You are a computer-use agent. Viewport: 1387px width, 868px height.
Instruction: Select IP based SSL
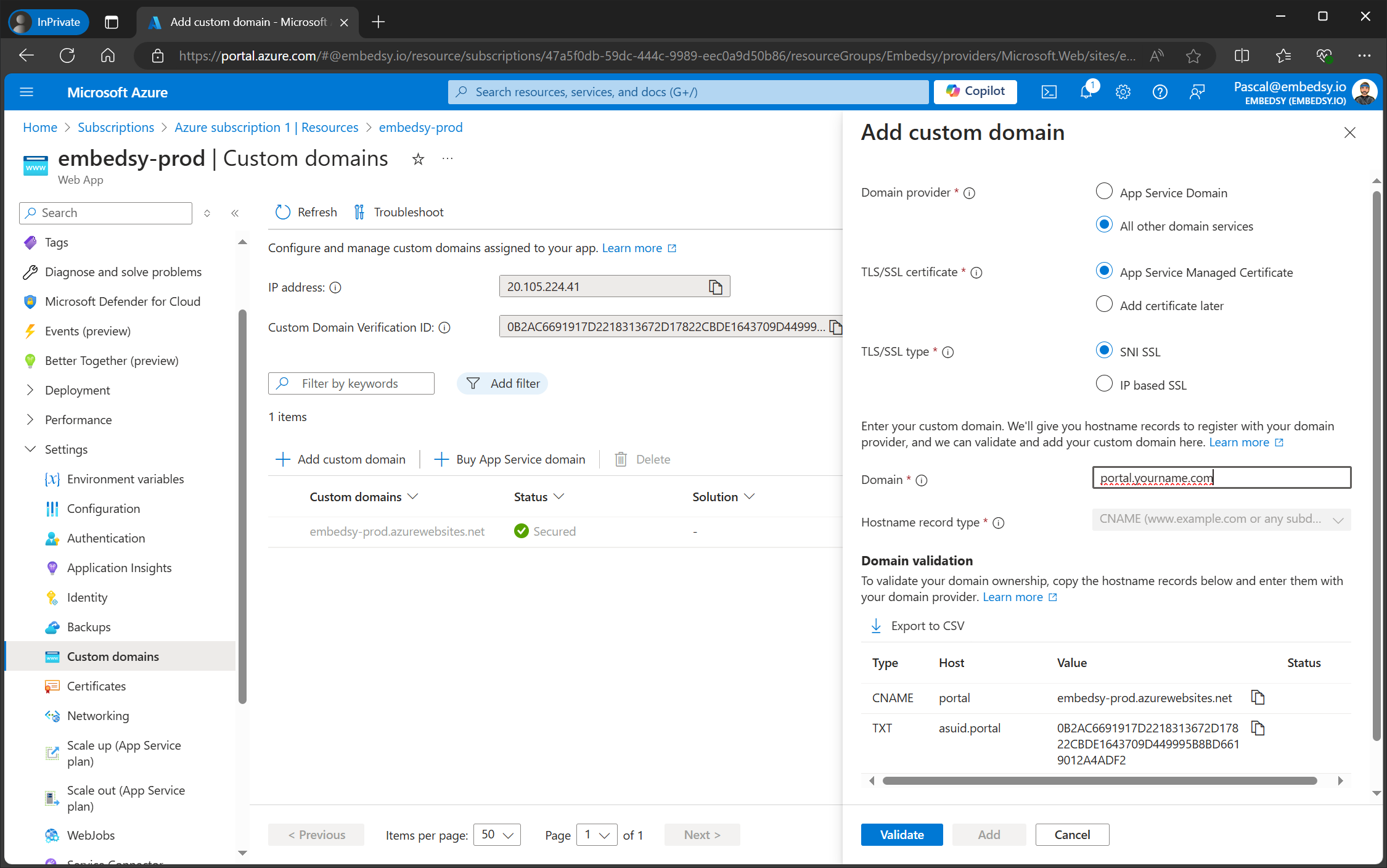[1104, 383]
